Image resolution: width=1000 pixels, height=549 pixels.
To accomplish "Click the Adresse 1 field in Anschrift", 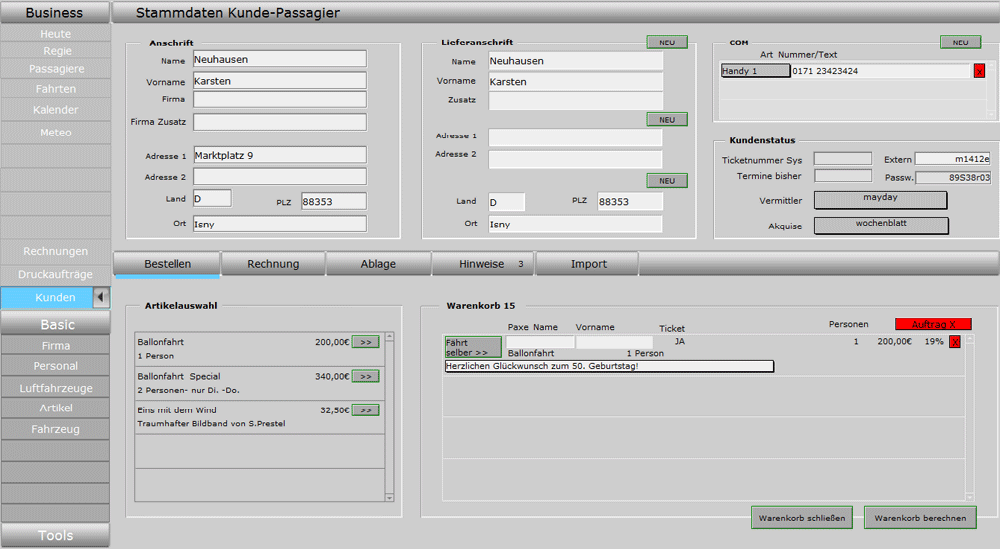I will click(279, 155).
